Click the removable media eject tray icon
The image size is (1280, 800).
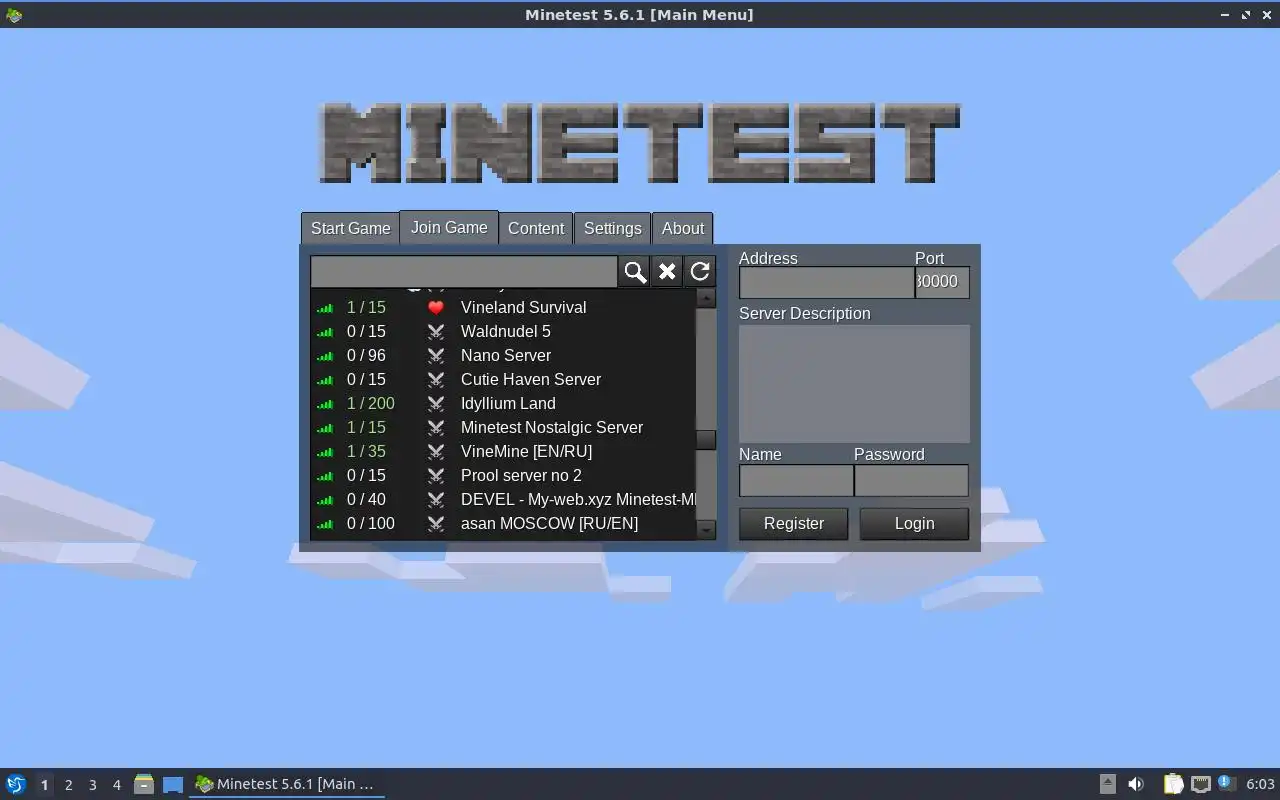click(1108, 784)
